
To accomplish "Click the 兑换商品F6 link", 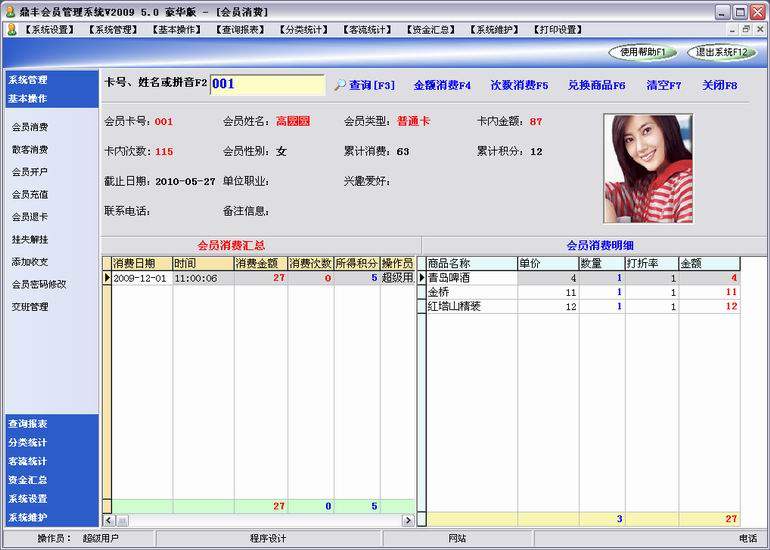I will [x=596, y=85].
